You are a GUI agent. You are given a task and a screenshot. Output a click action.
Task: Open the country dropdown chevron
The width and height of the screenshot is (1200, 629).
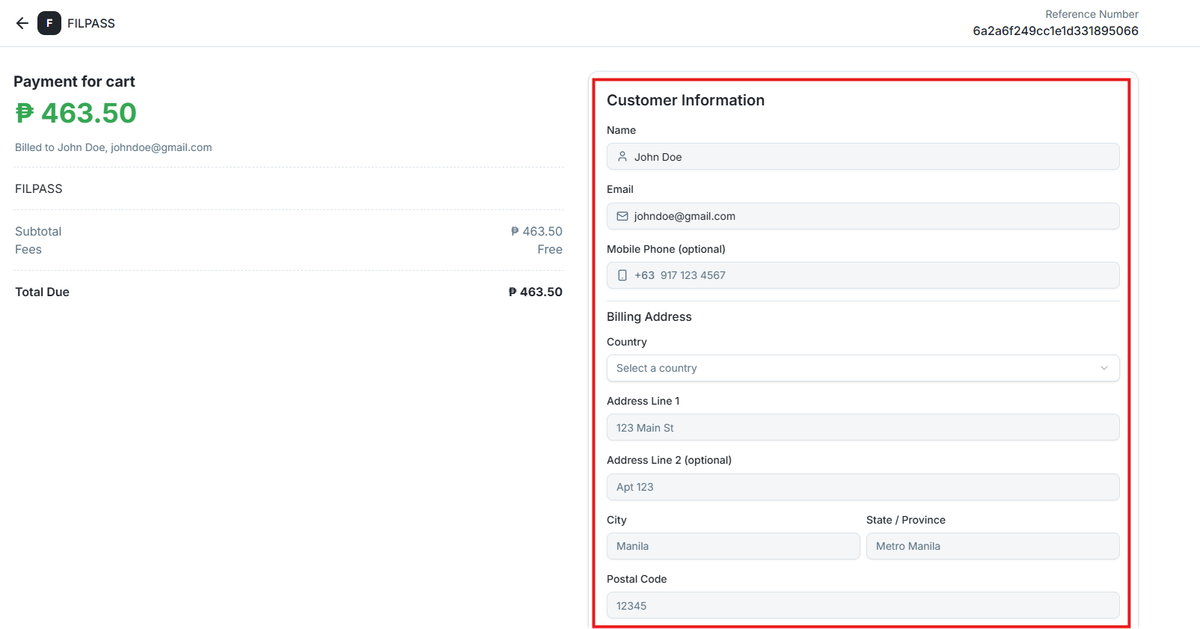[x=1104, y=368]
